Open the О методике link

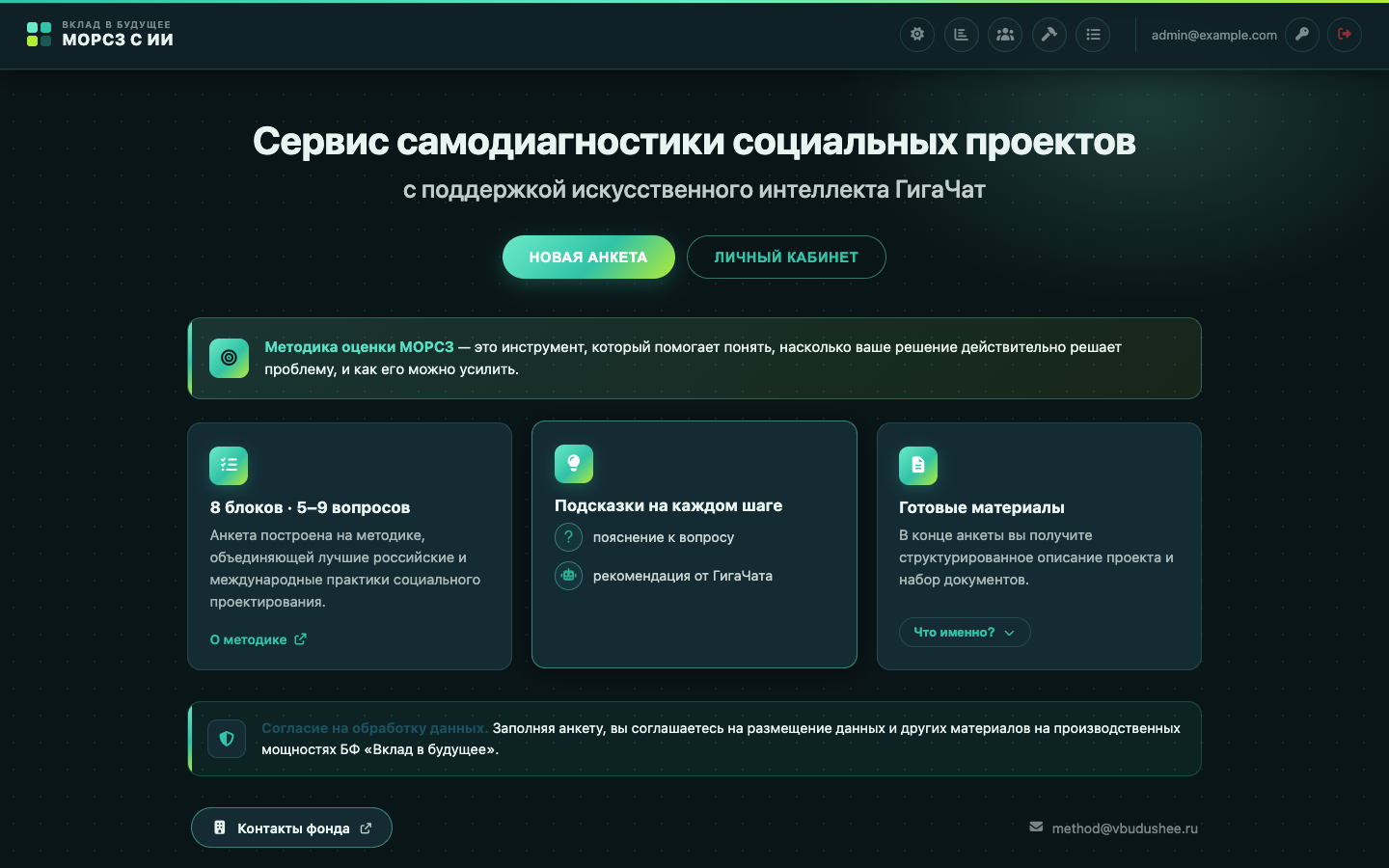point(259,639)
